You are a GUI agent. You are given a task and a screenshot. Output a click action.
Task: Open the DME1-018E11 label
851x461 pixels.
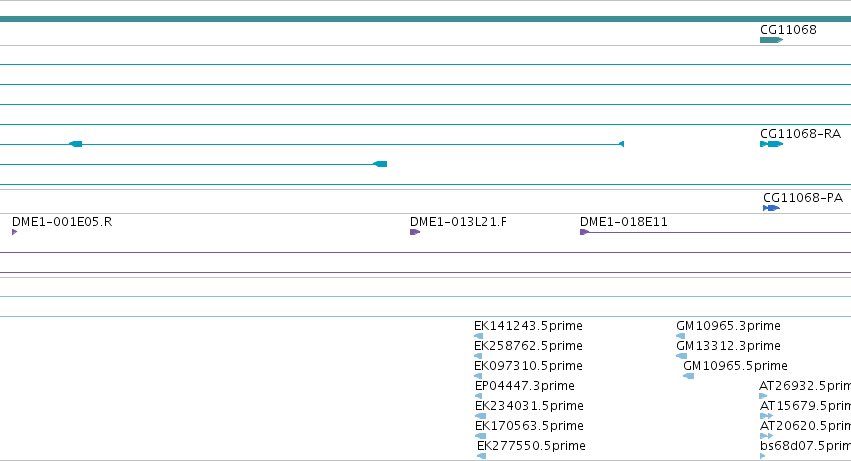pos(624,222)
